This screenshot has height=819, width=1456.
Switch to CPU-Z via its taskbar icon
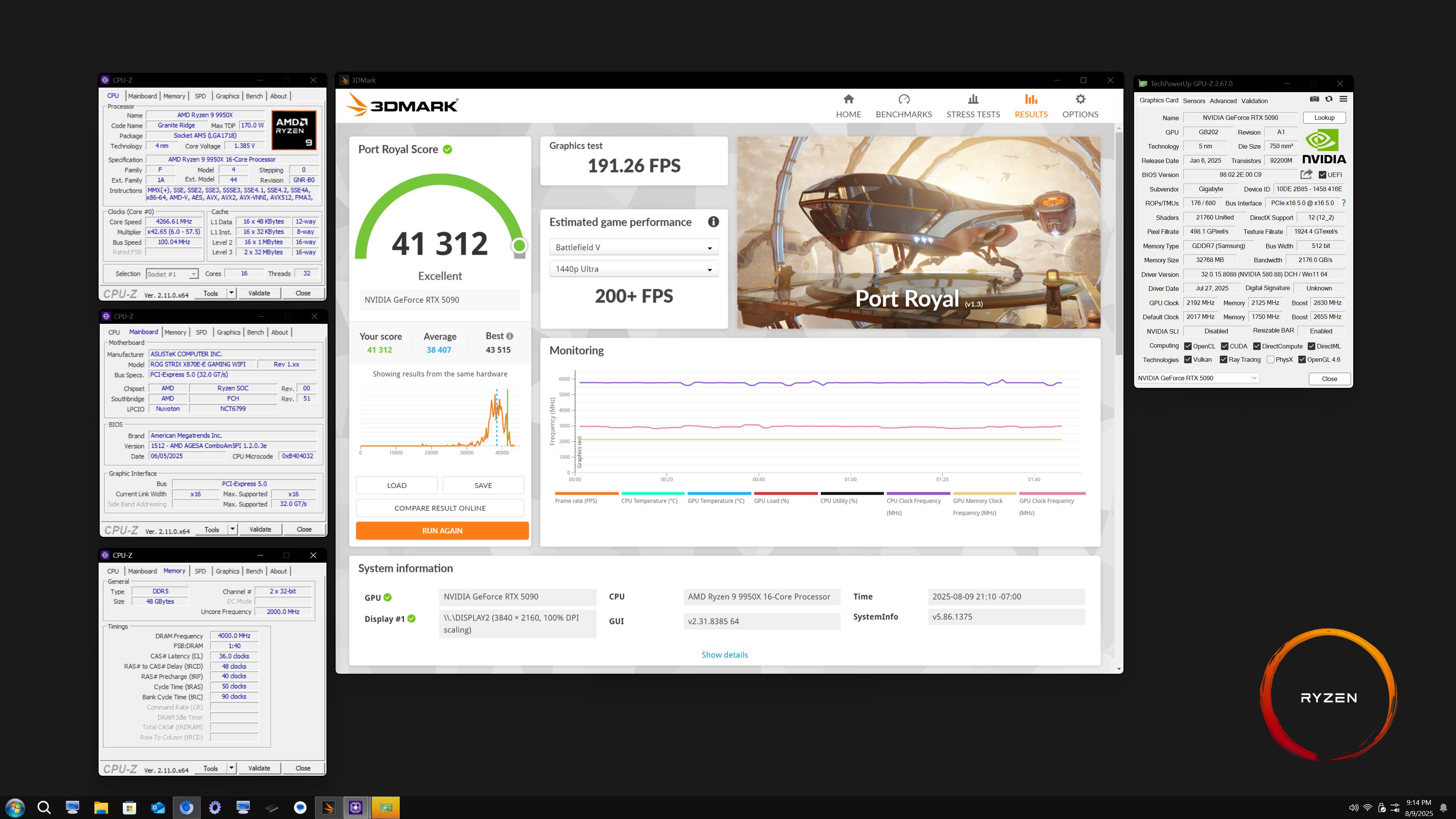point(356,808)
